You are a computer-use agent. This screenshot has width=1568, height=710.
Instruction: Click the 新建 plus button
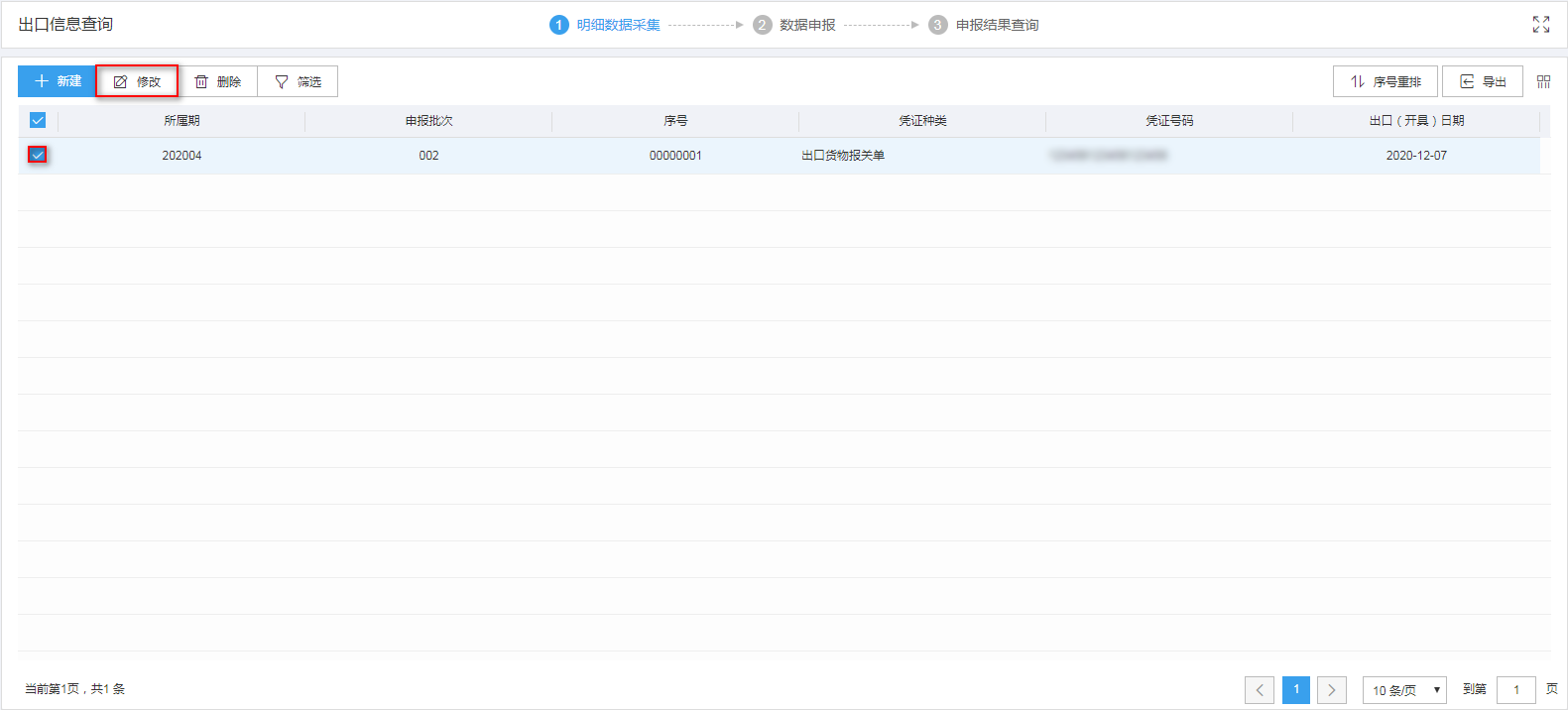[57, 81]
